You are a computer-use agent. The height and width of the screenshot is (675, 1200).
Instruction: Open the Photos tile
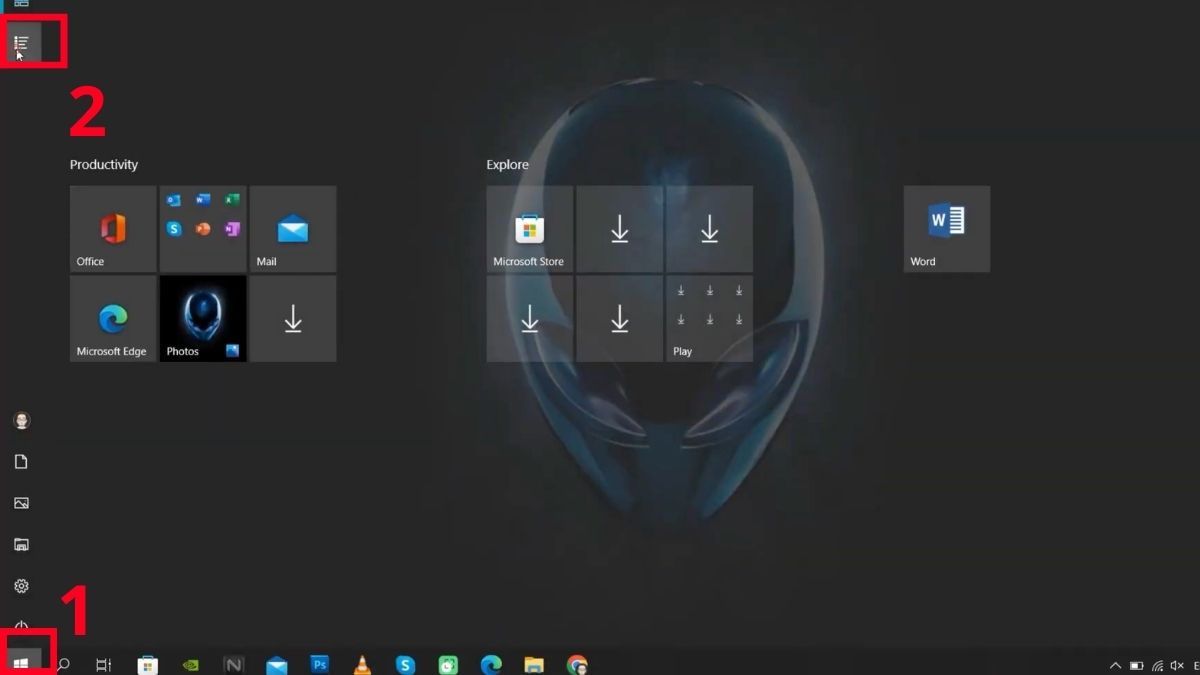(203, 319)
